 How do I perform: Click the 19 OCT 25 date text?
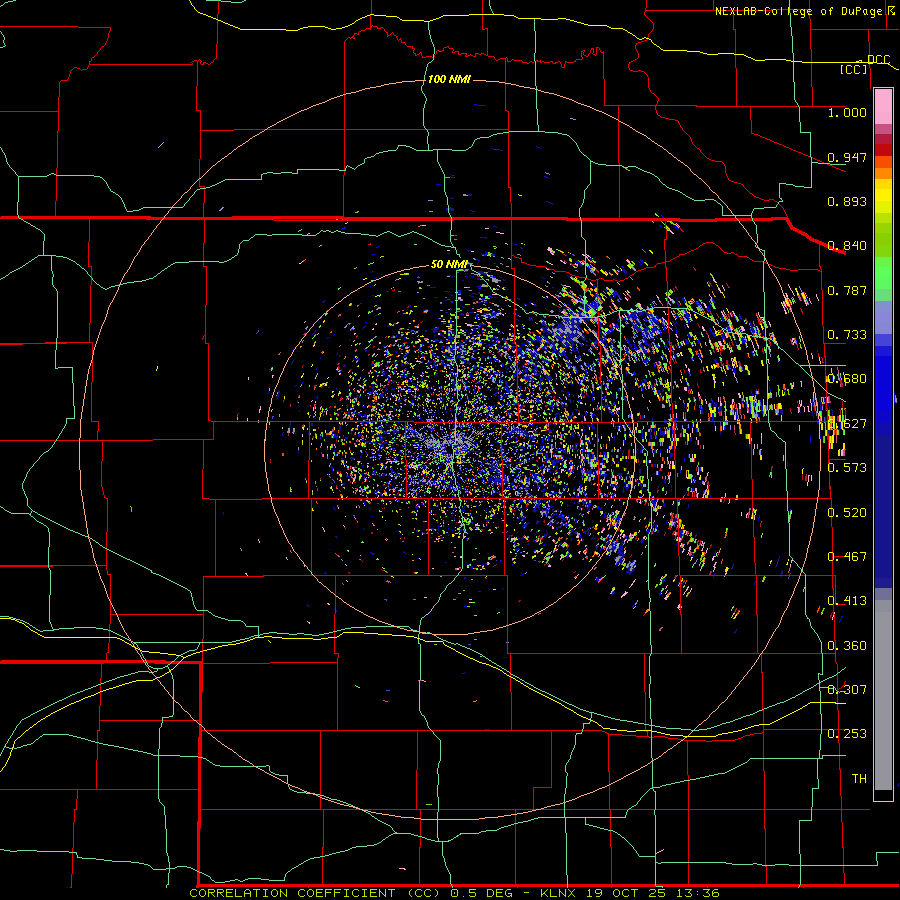coord(626,893)
